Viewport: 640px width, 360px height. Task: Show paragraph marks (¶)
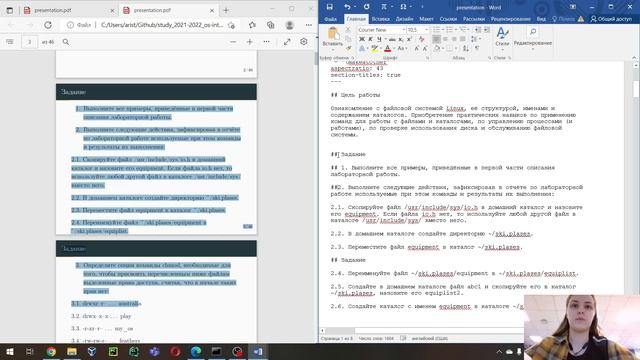(x=477, y=49)
